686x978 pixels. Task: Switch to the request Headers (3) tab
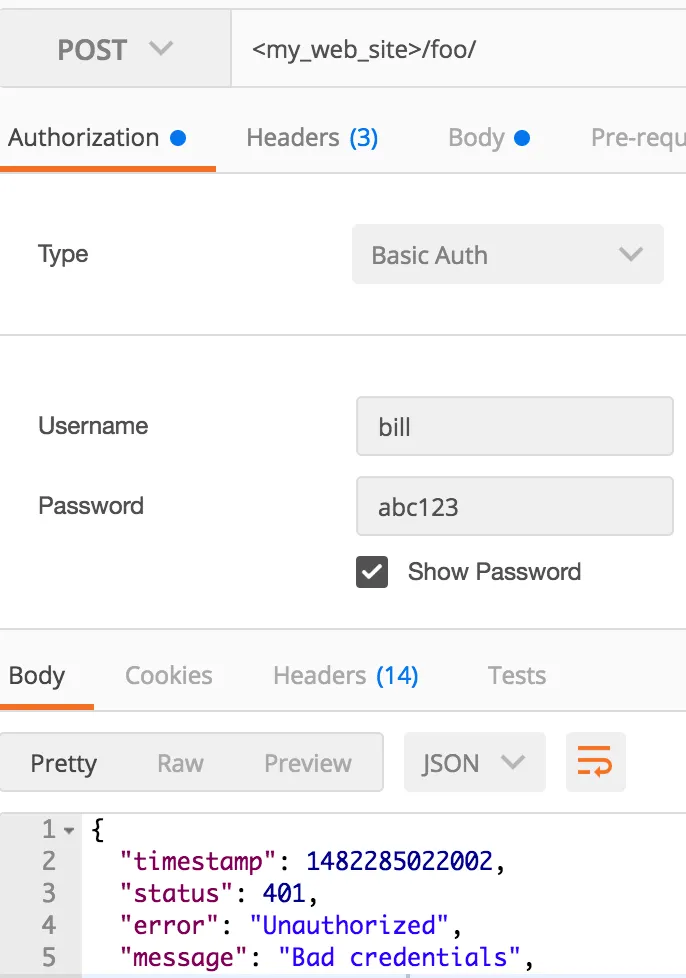(x=312, y=138)
